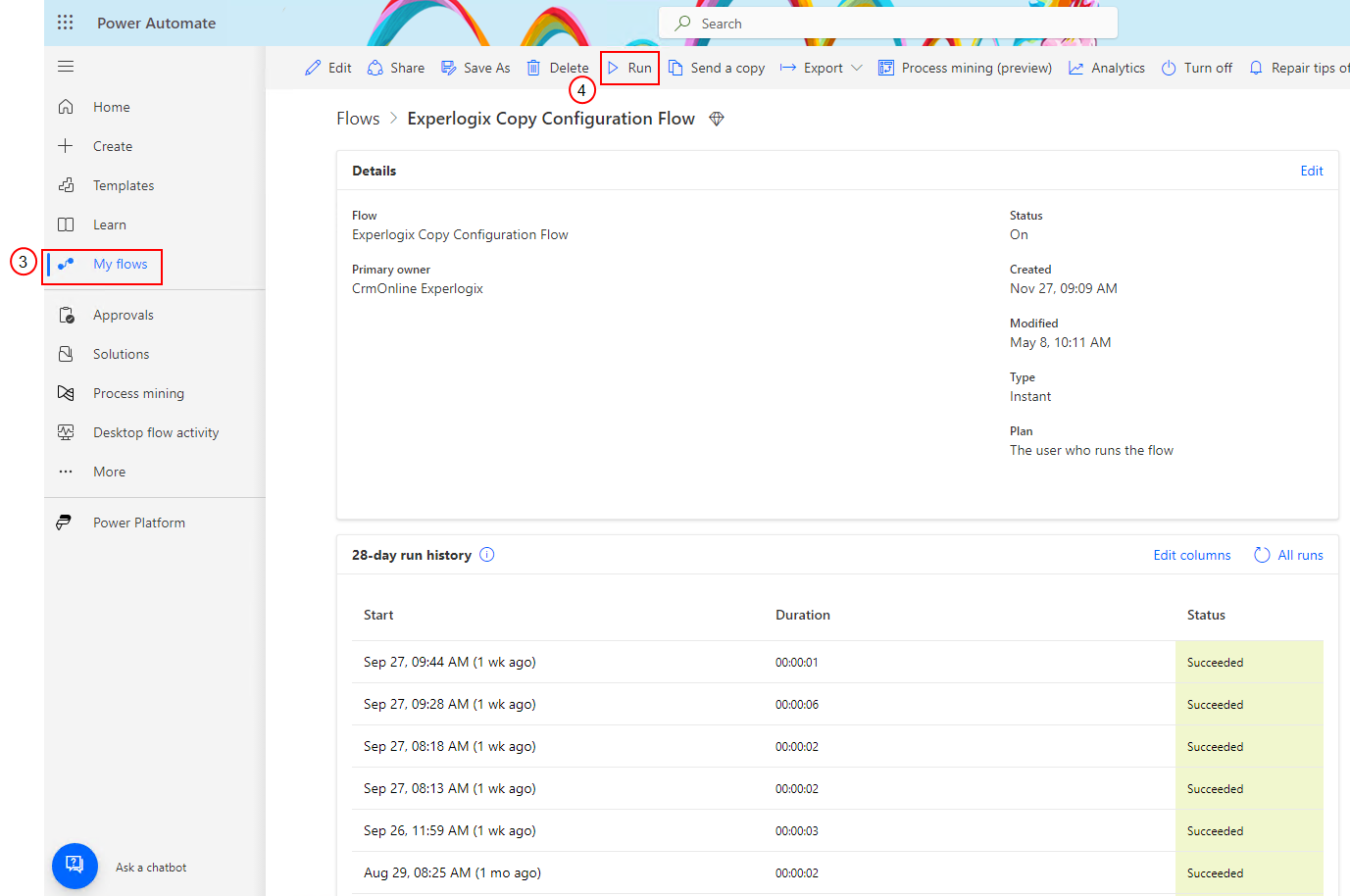The image size is (1350, 896).
Task: Click the Repair tips bell icon
Action: pyautogui.click(x=1256, y=68)
